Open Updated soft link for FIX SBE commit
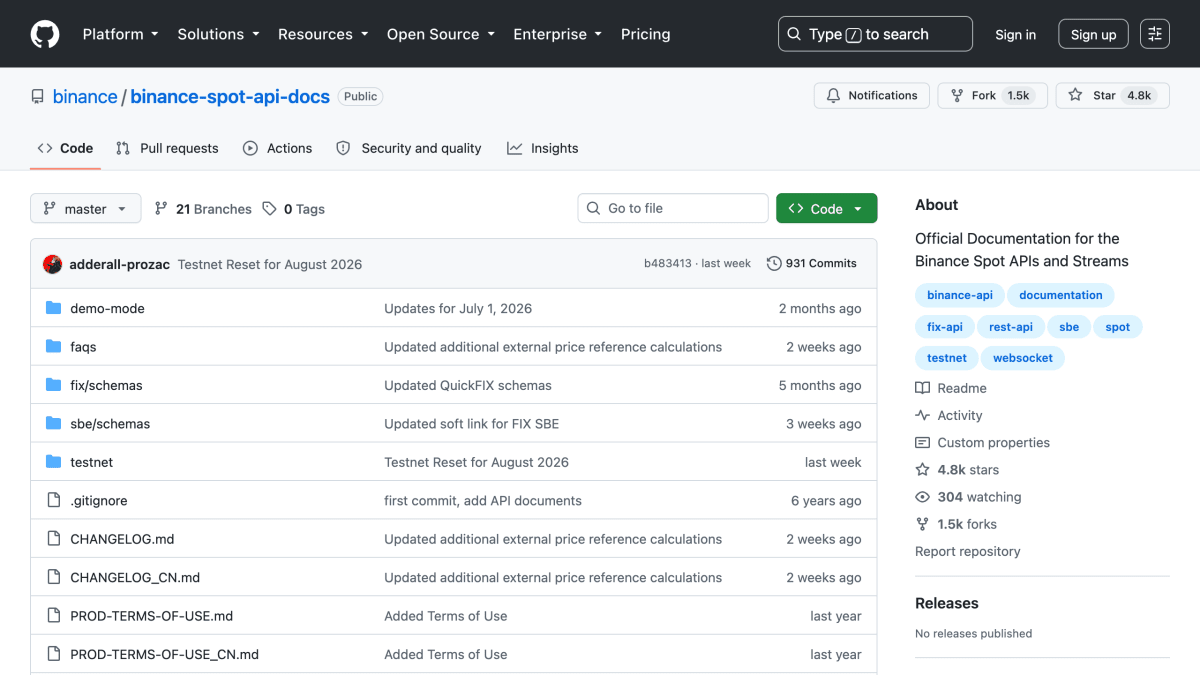 point(472,424)
